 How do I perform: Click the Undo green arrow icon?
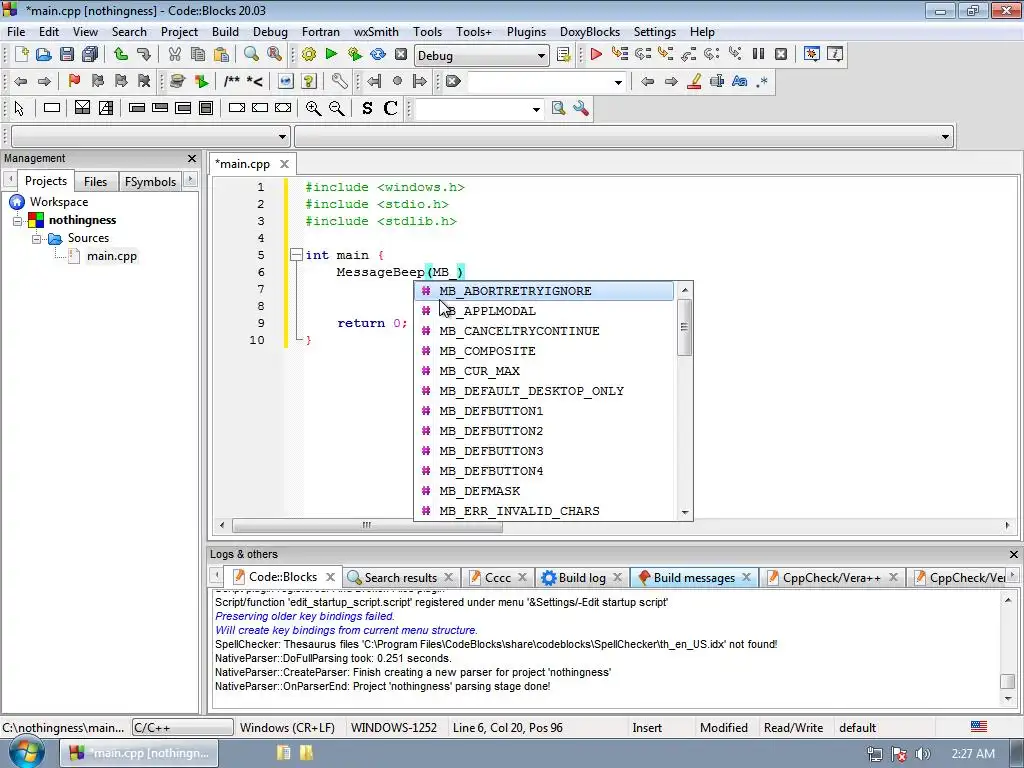[120, 54]
